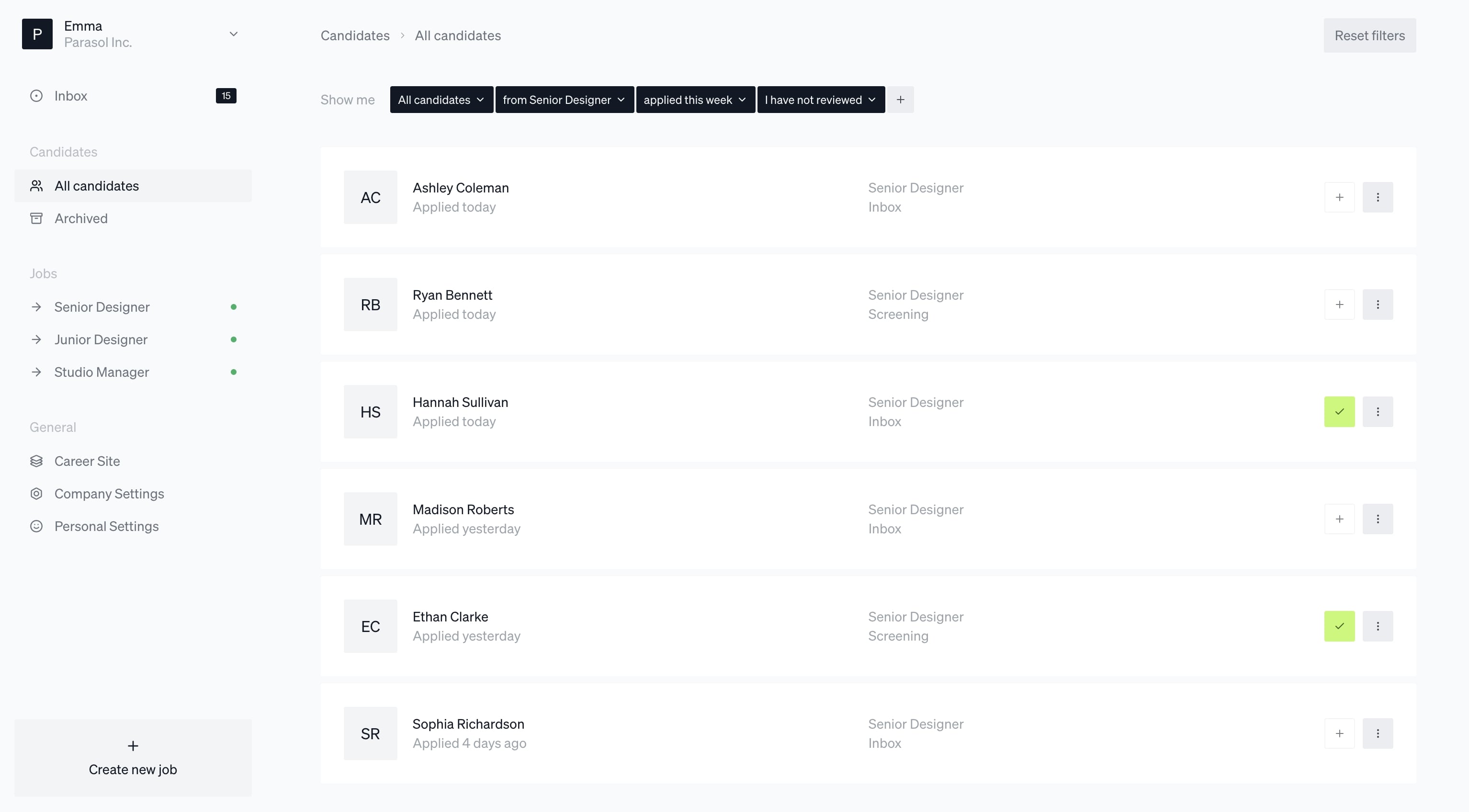Click the HS avatar for Hannah Sullivan
Screen dimensions: 1469x812
[371, 412]
